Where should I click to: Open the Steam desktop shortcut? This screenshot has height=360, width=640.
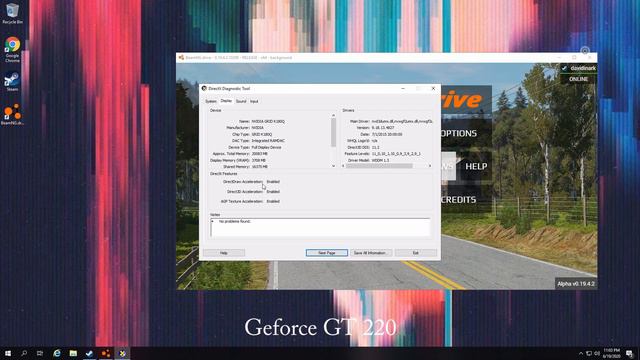pyautogui.click(x=12, y=82)
